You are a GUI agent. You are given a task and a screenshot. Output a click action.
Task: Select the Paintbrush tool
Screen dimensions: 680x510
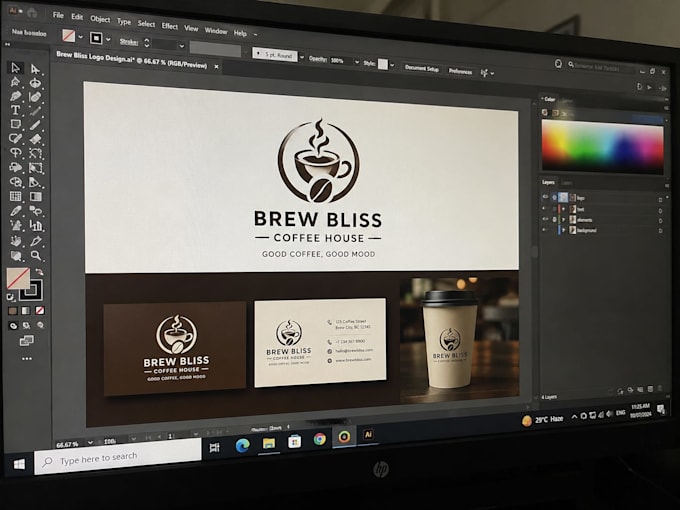click(35, 125)
